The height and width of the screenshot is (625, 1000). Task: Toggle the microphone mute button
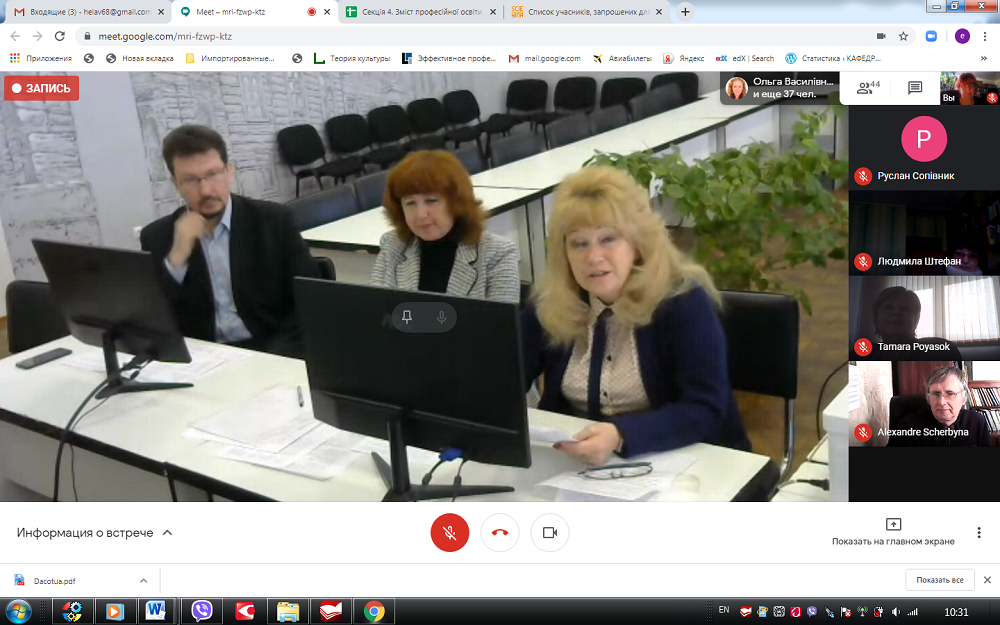coord(450,532)
